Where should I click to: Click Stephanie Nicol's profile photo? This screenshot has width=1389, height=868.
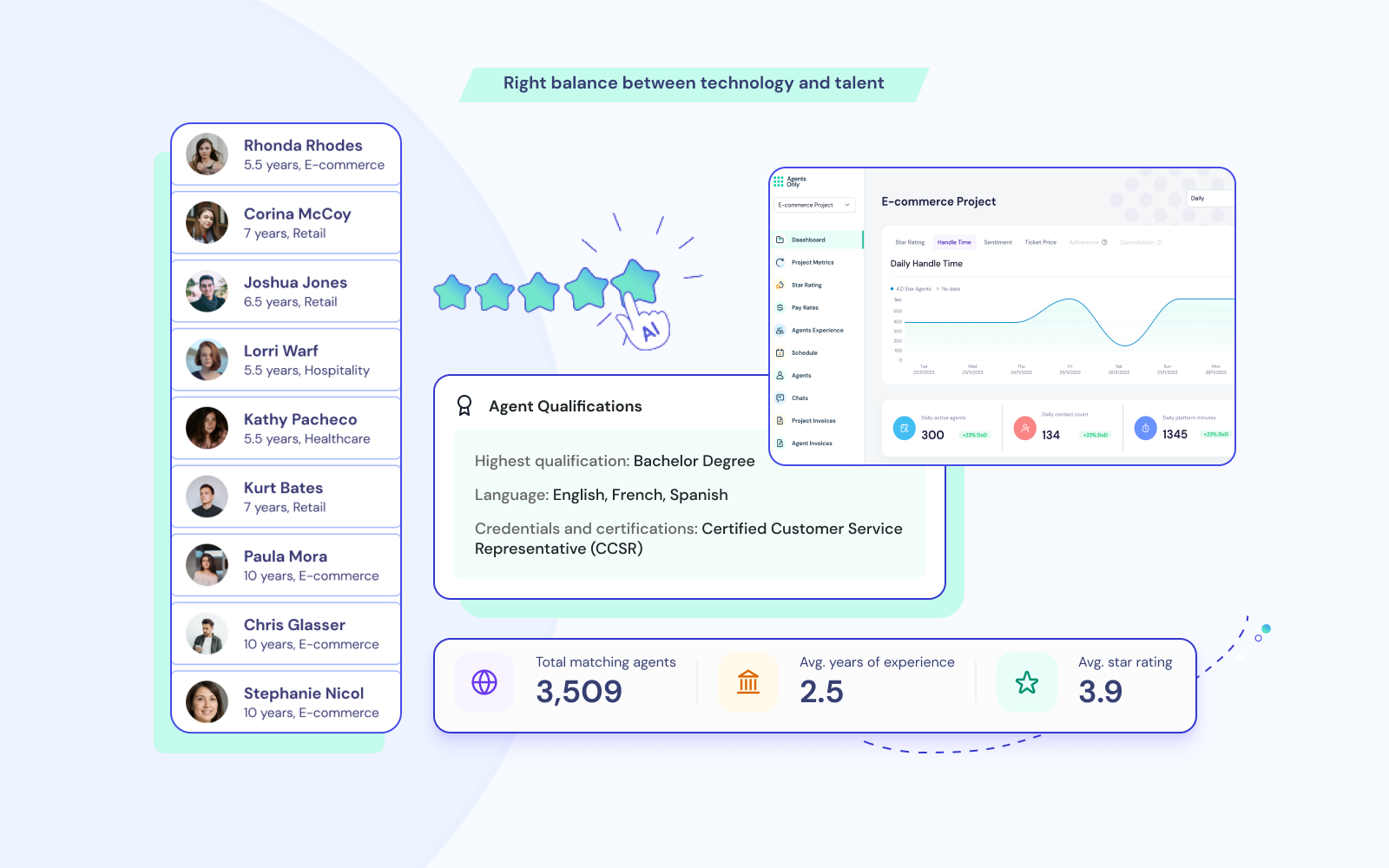[x=207, y=702]
